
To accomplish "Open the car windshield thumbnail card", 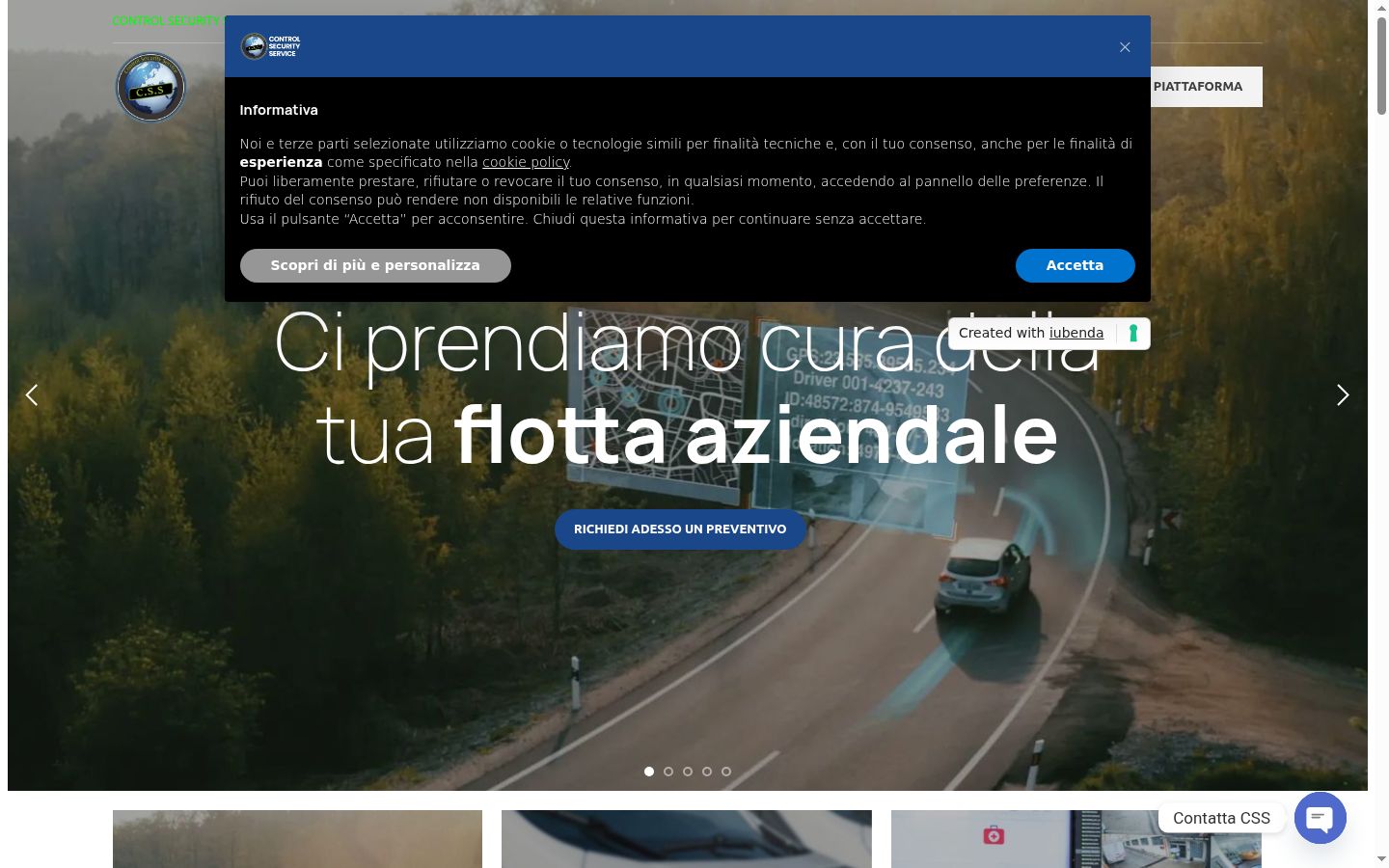I will tap(687, 839).
